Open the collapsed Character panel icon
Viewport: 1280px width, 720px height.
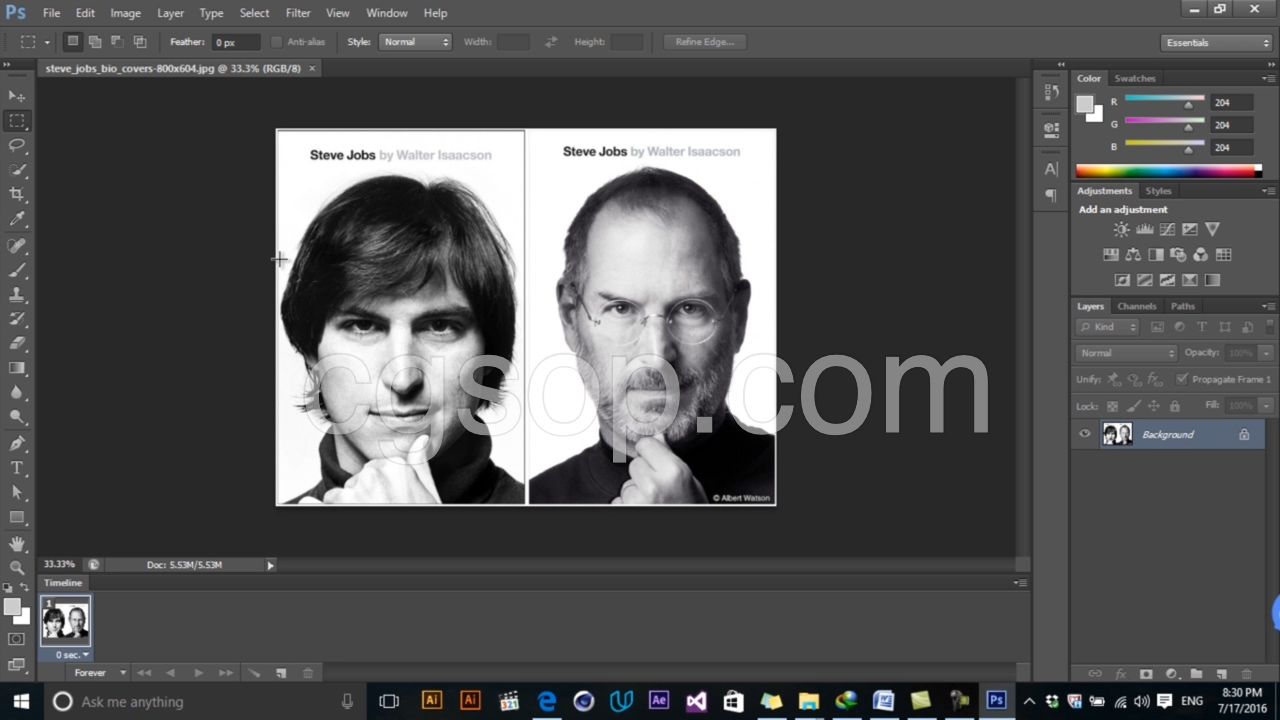[x=1051, y=169]
